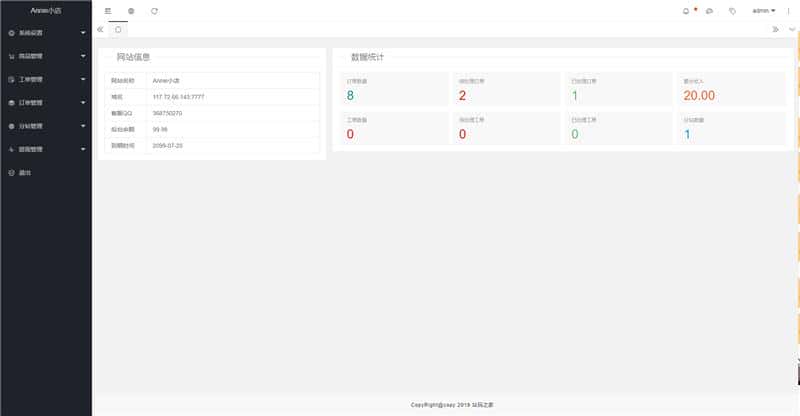
Task: Click the pending orders value 2
Action: [x=462, y=95]
